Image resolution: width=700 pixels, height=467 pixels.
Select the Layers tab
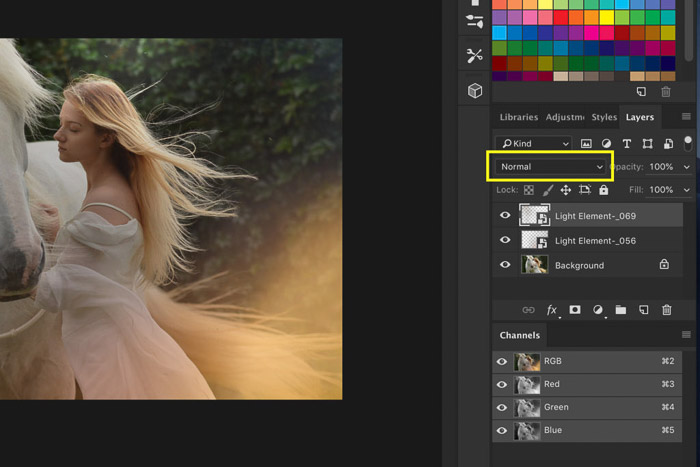pos(640,117)
